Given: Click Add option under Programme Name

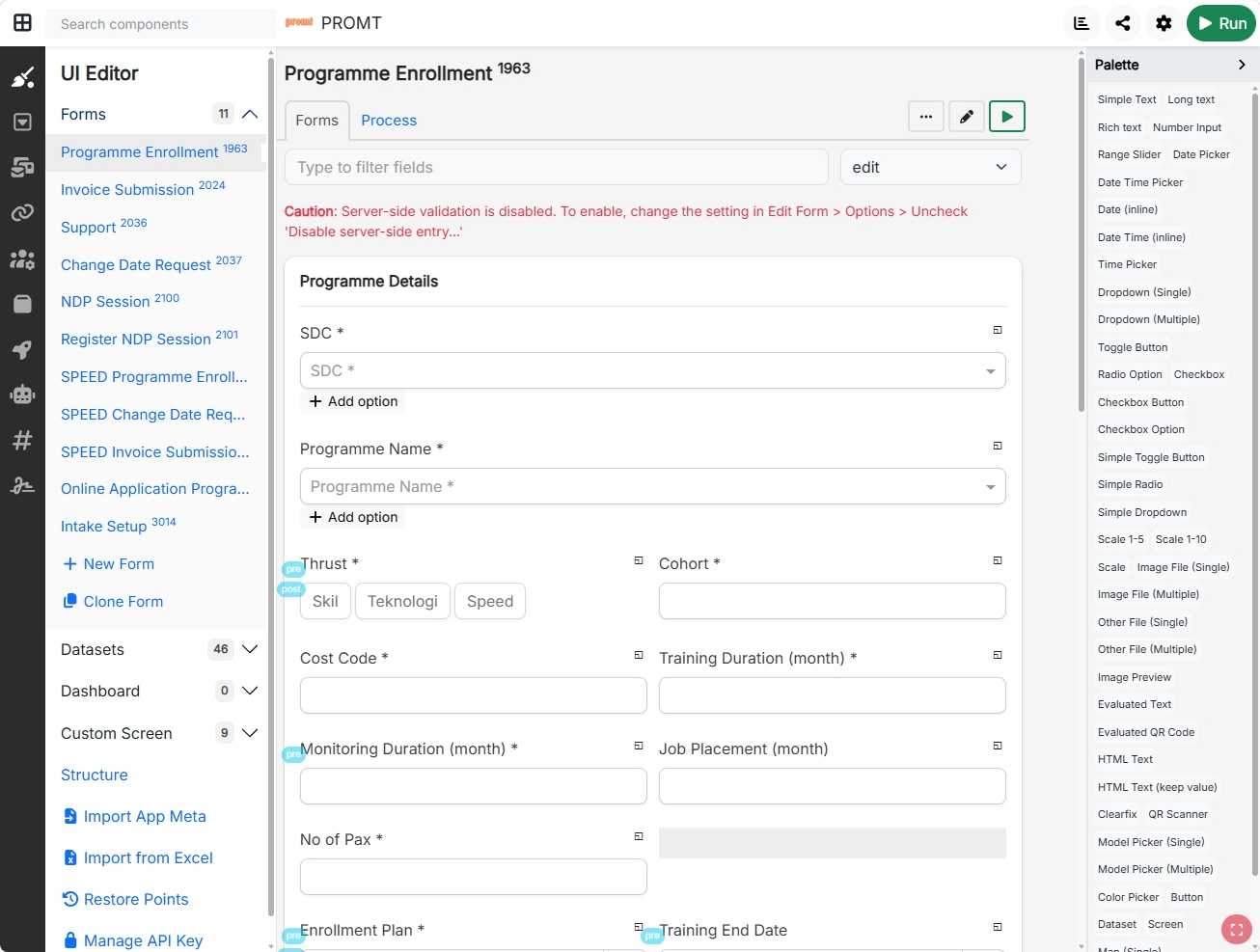Looking at the screenshot, I should tap(353, 517).
